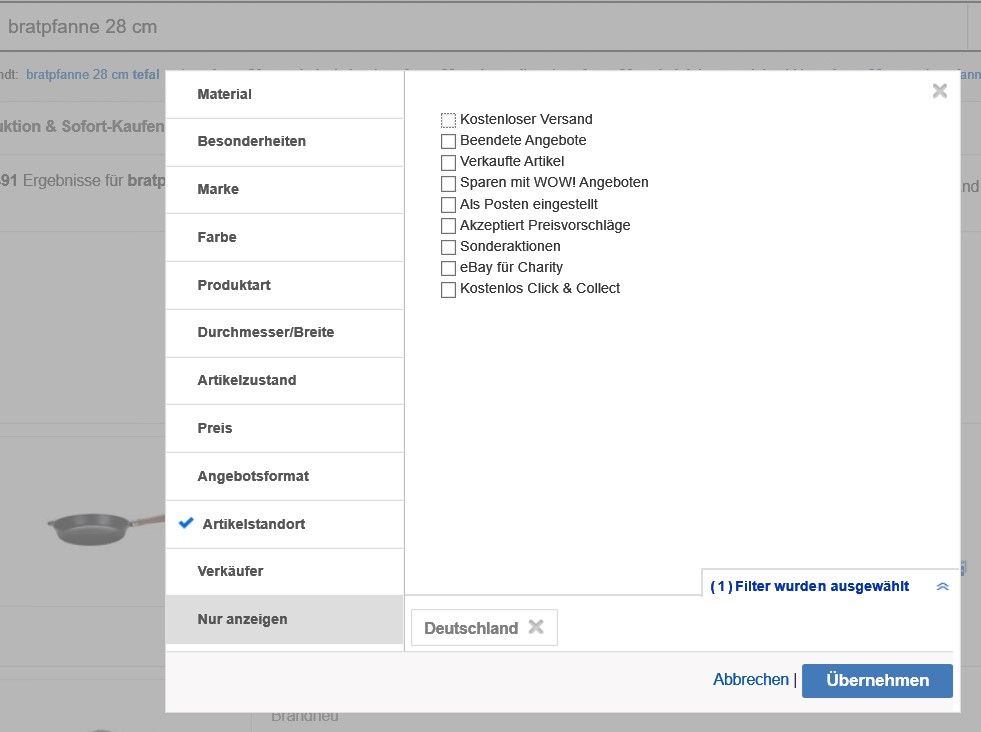The image size is (981, 732).
Task: Check Sparen mit WOW! Angeboten
Action: click(447, 183)
